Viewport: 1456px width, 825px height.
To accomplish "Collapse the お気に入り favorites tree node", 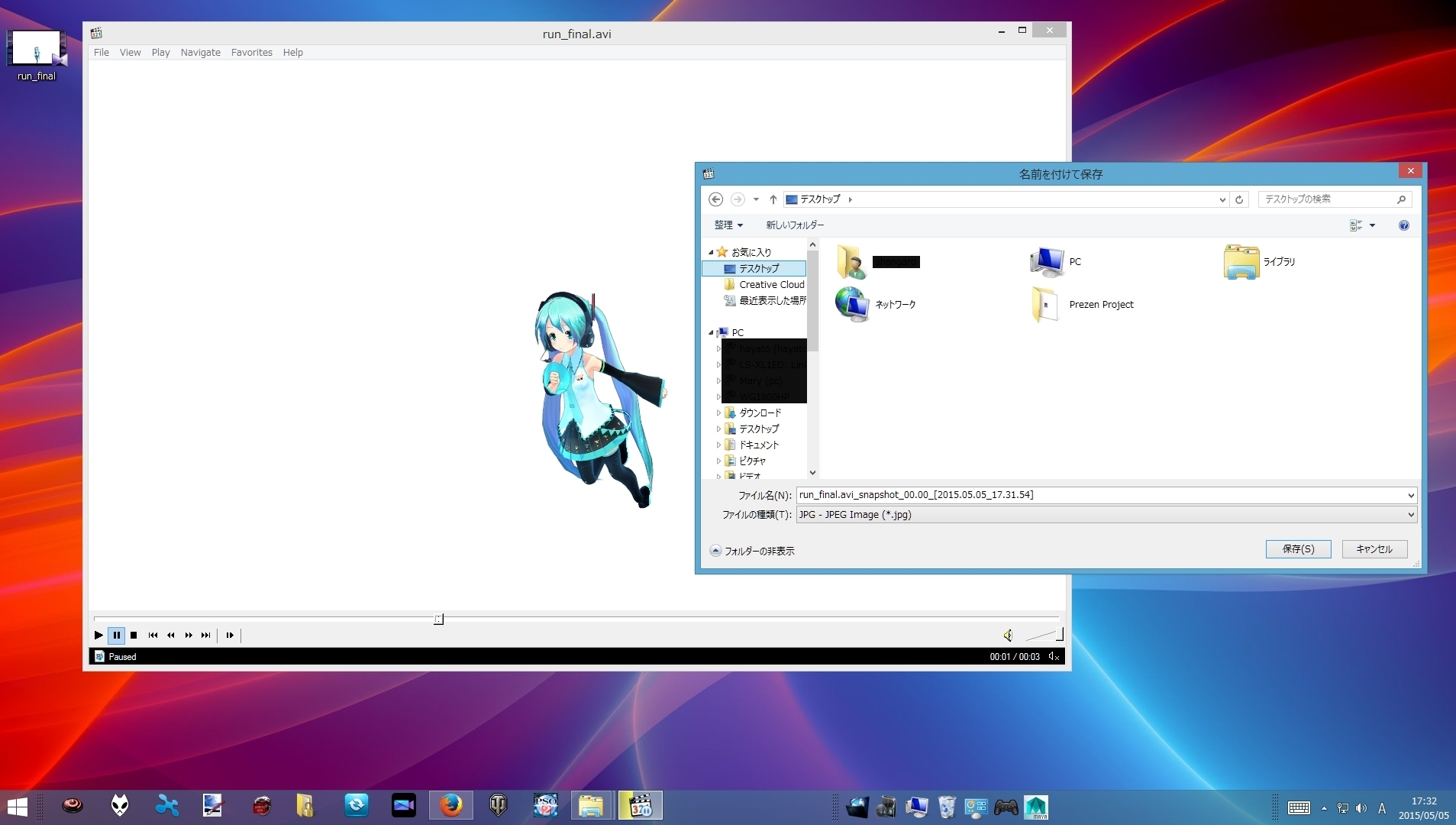I will [x=711, y=252].
